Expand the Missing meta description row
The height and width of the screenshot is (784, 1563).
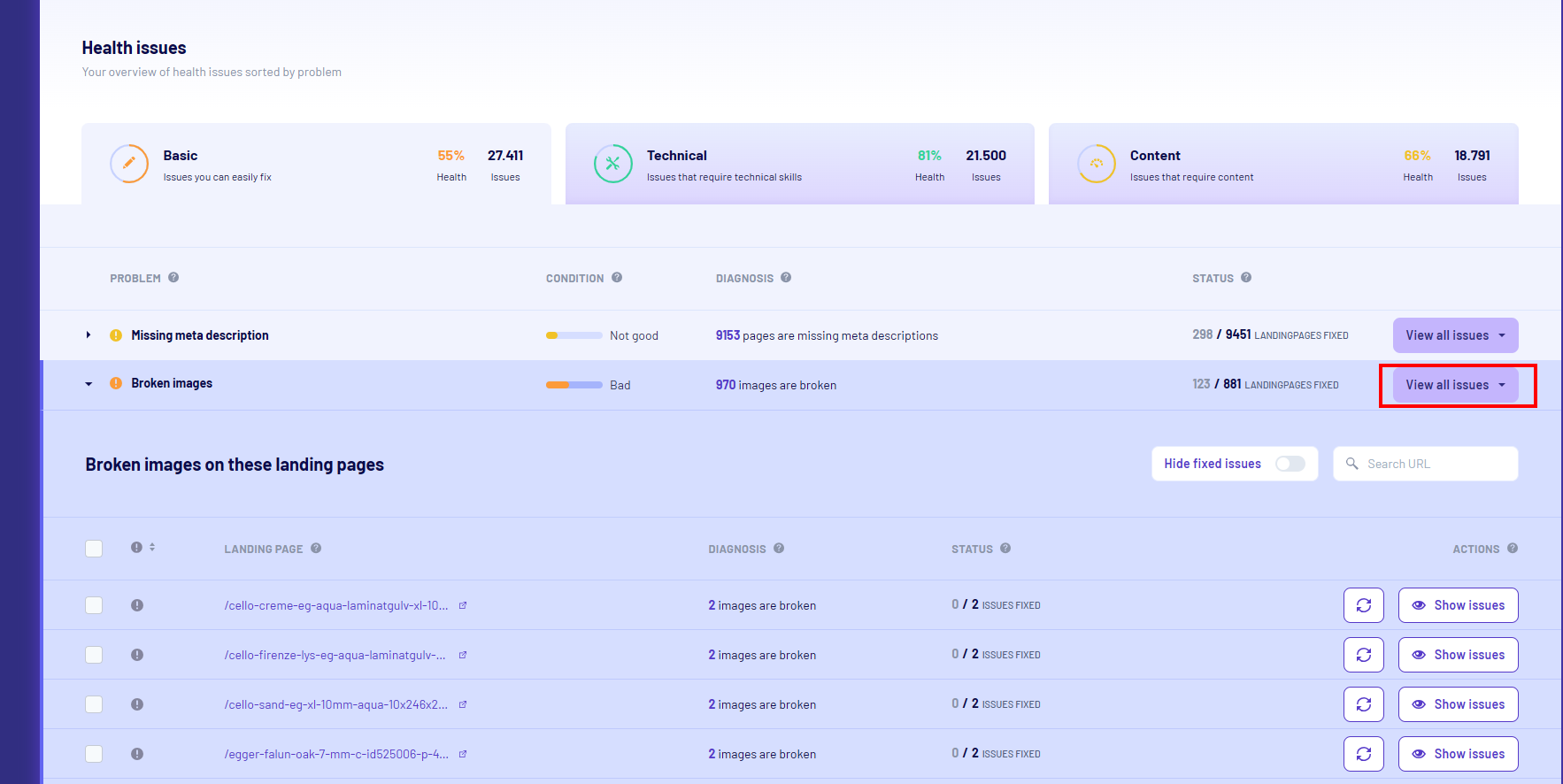[x=89, y=335]
